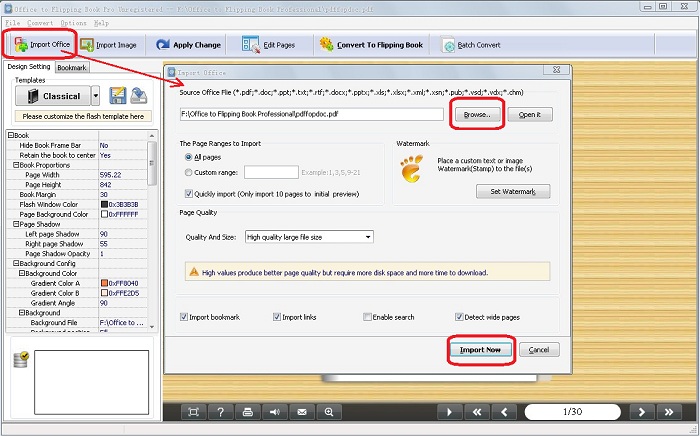
Task: Click the Classical template button
Action: coord(53,96)
